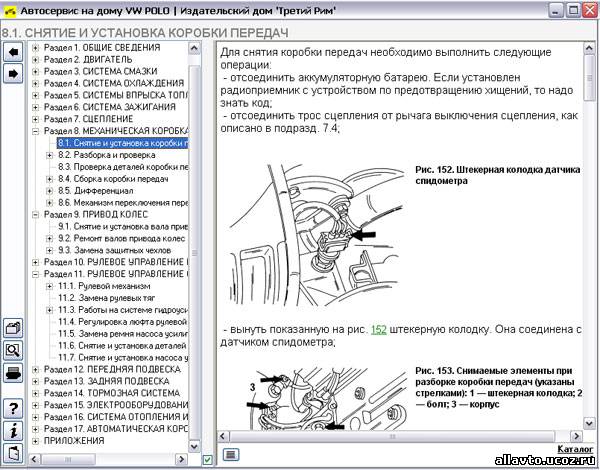Select 9.1. Снятие и установка вала привода
The image size is (600, 470).
(123, 227)
